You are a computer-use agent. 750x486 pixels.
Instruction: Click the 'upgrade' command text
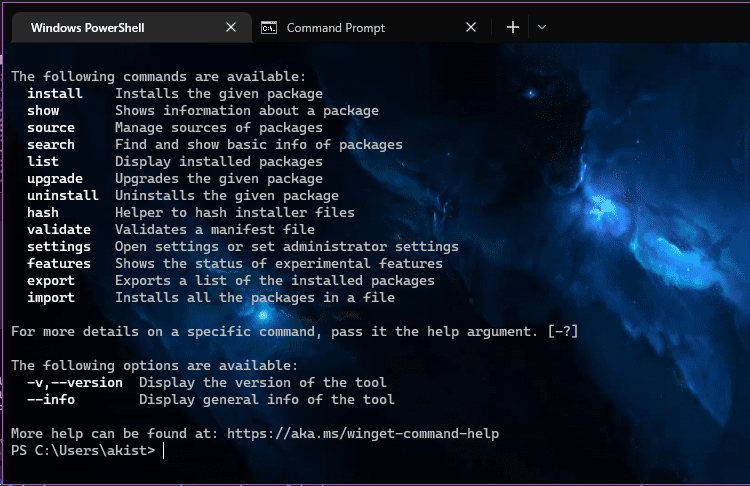55,179
